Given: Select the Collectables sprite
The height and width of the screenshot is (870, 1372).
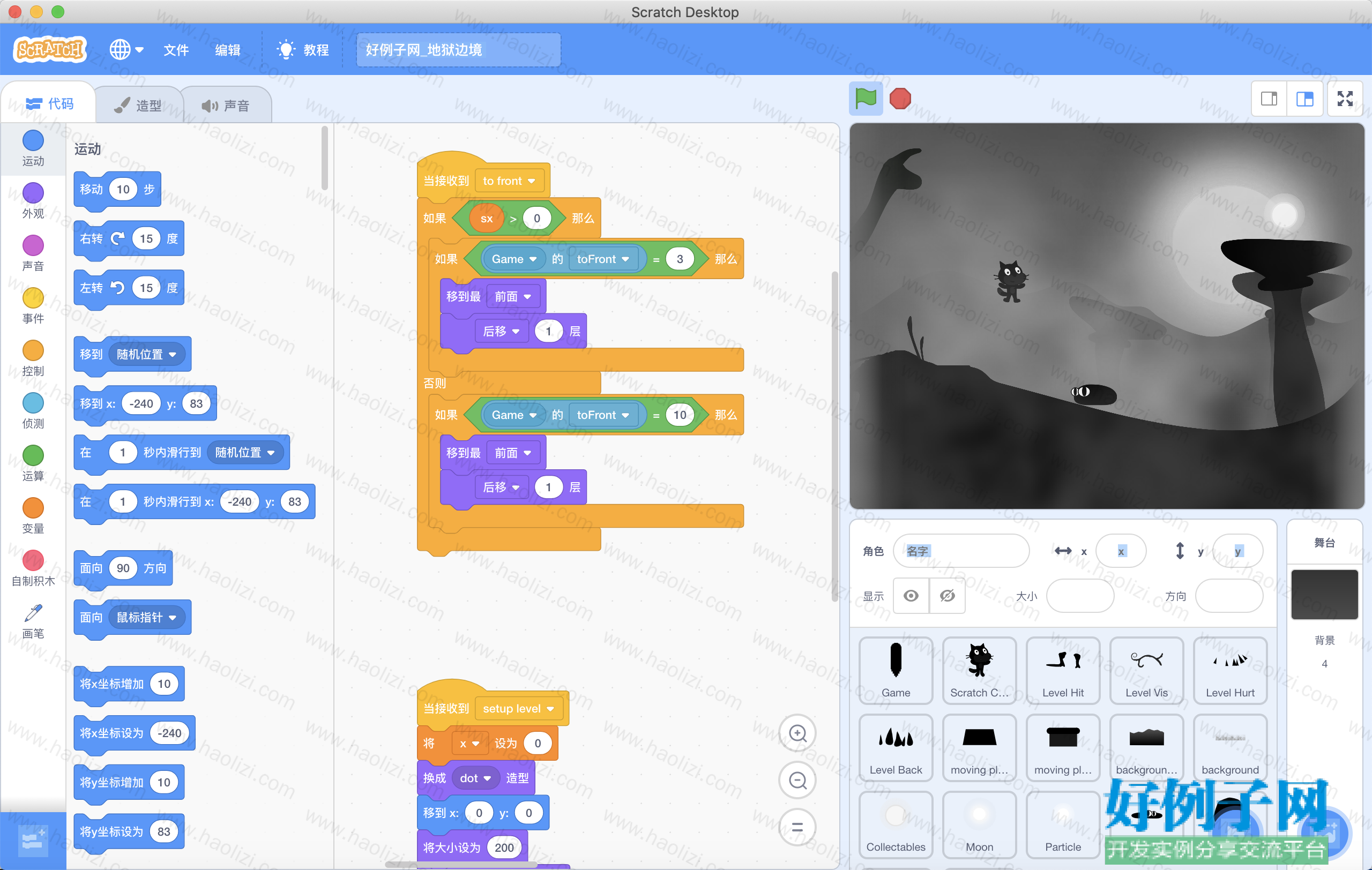Looking at the screenshot, I should (896, 824).
